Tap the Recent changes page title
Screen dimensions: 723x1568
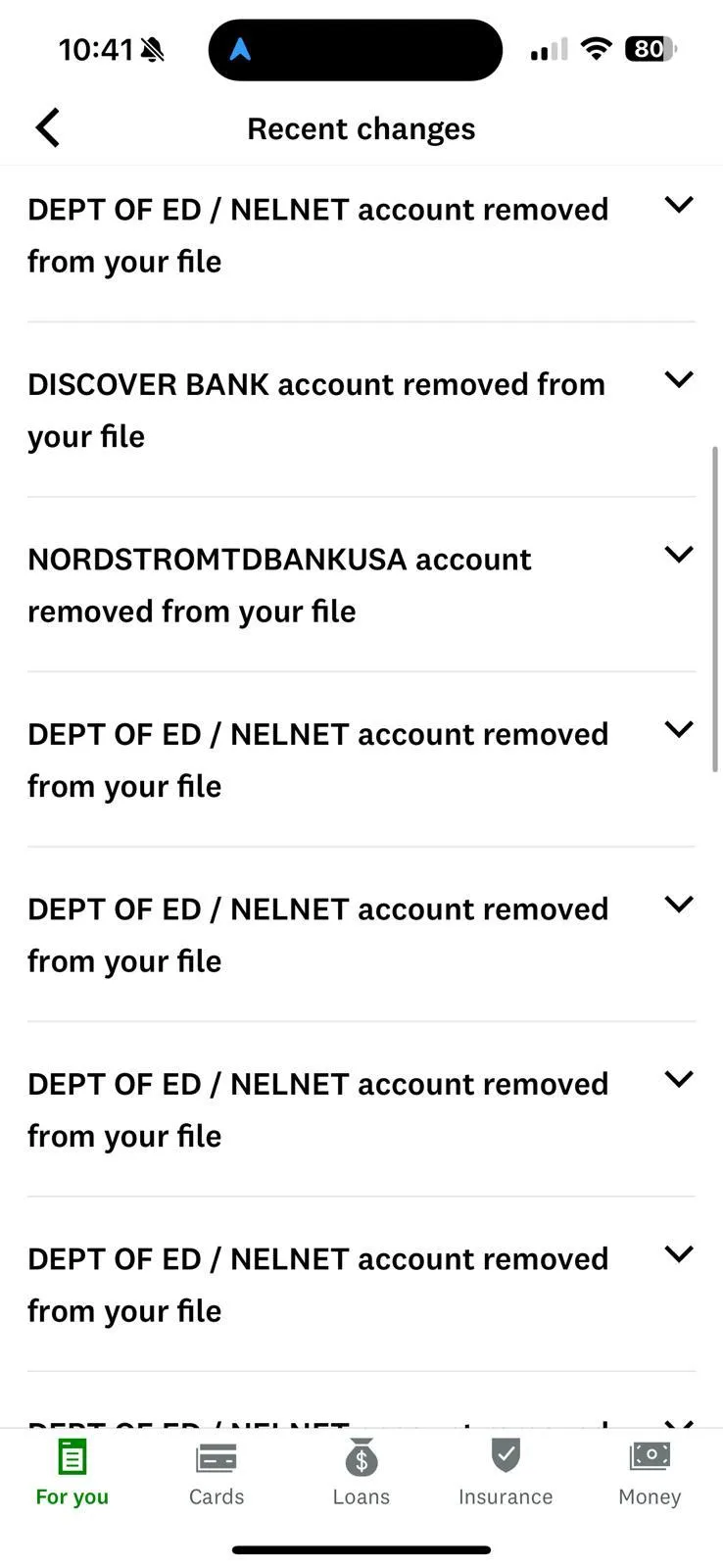[x=361, y=128]
